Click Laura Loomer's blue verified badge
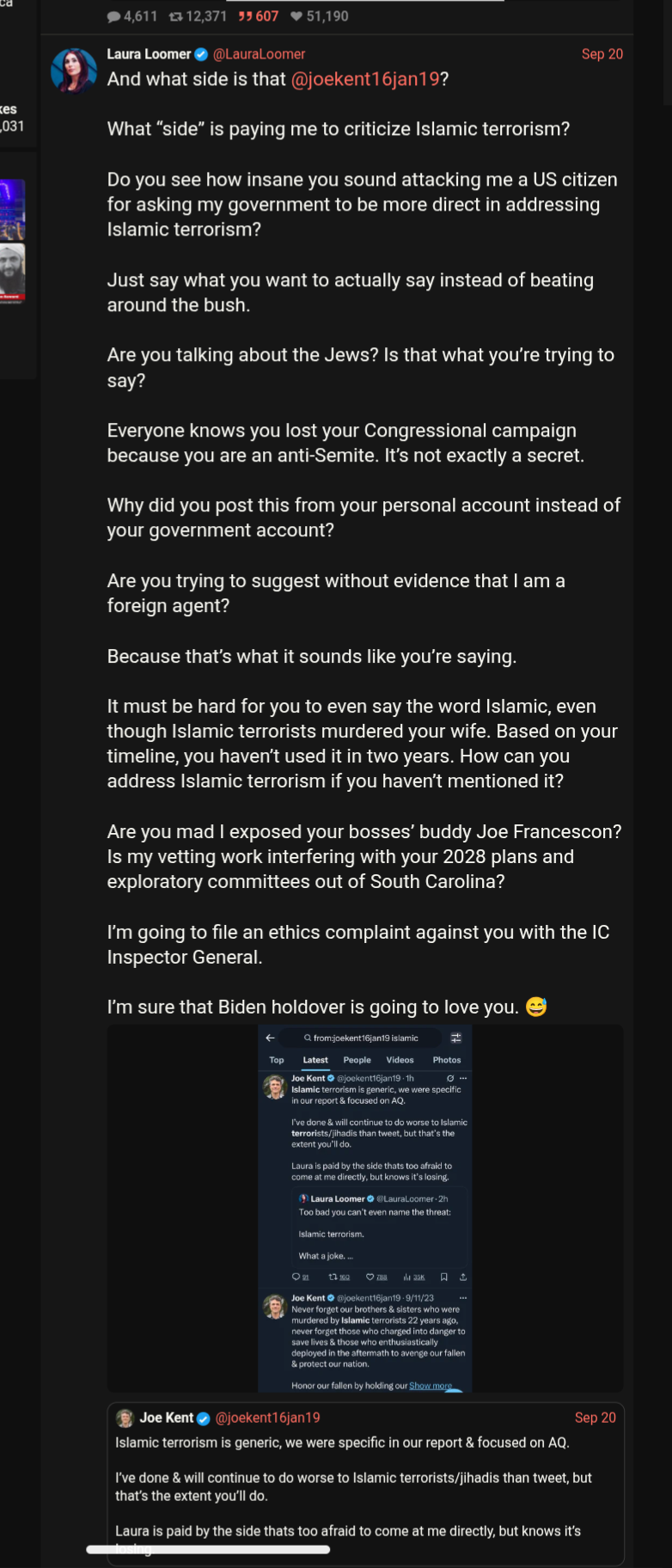 click(x=202, y=54)
